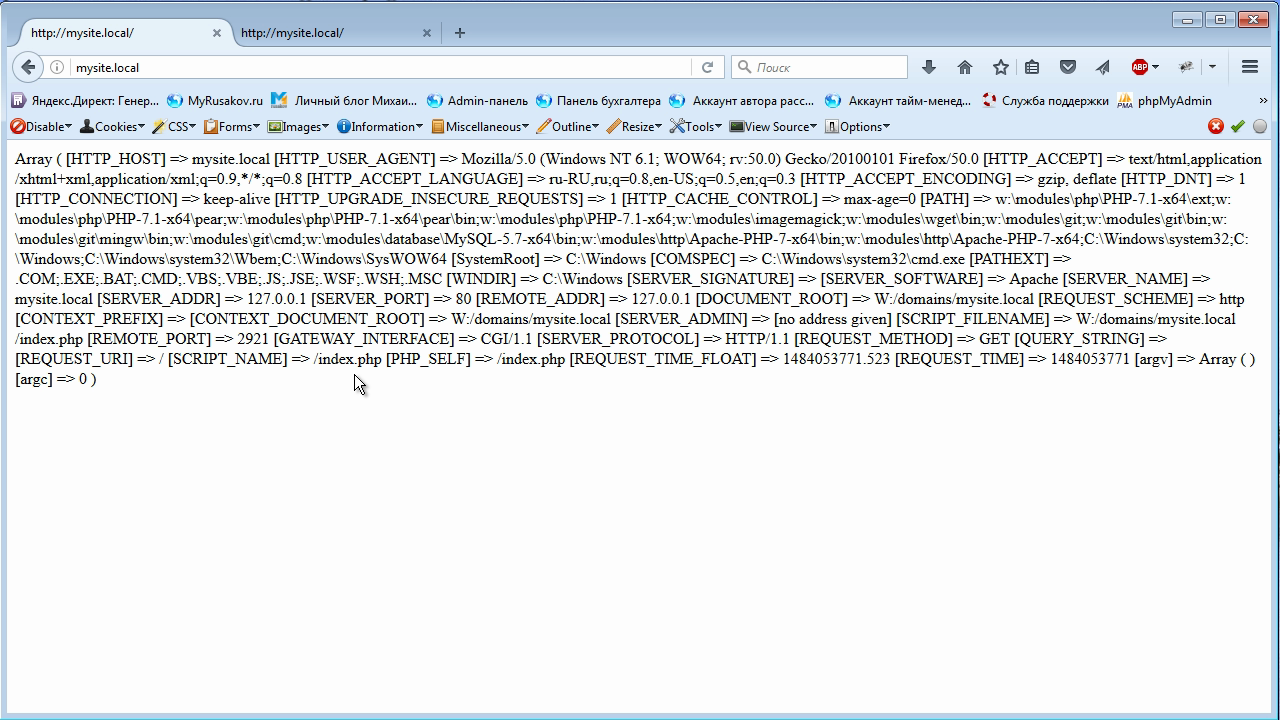The height and width of the screenshot is (720, 1280).
Task: Go to the home page icon
Action: [964, 67]
